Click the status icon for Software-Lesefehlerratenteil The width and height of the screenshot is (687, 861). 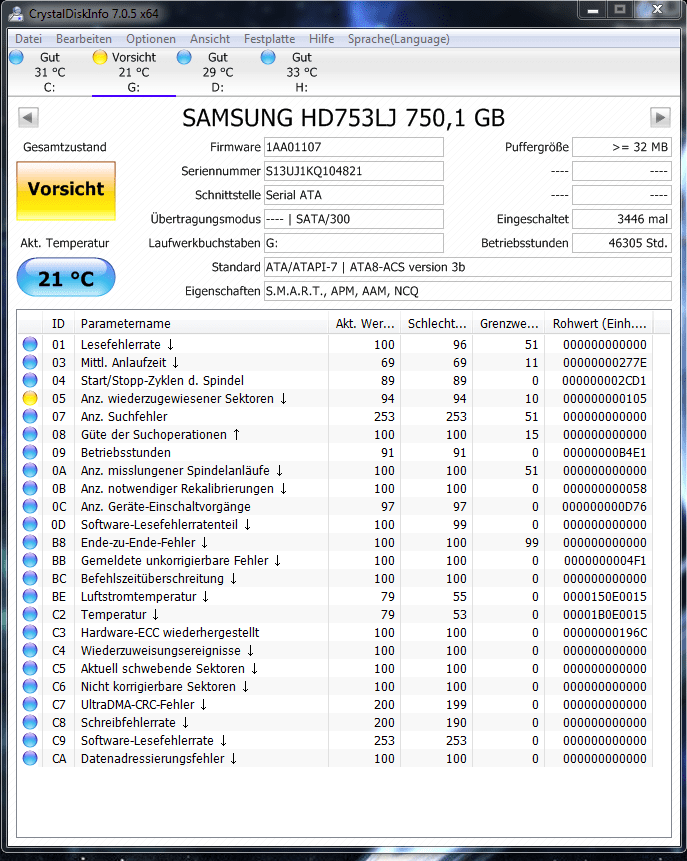[x=30, y=524]
